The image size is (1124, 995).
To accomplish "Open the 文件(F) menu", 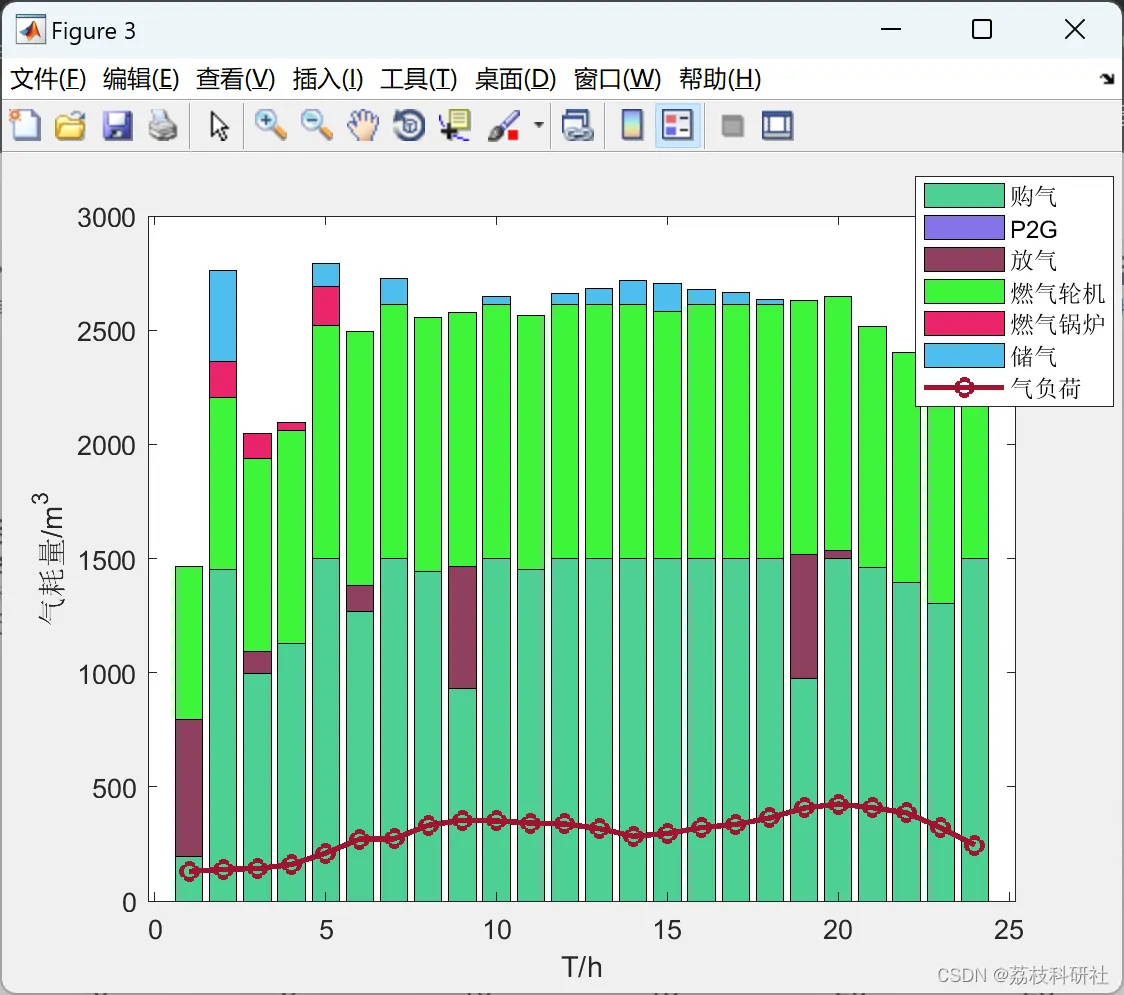I will pos(48,79).
